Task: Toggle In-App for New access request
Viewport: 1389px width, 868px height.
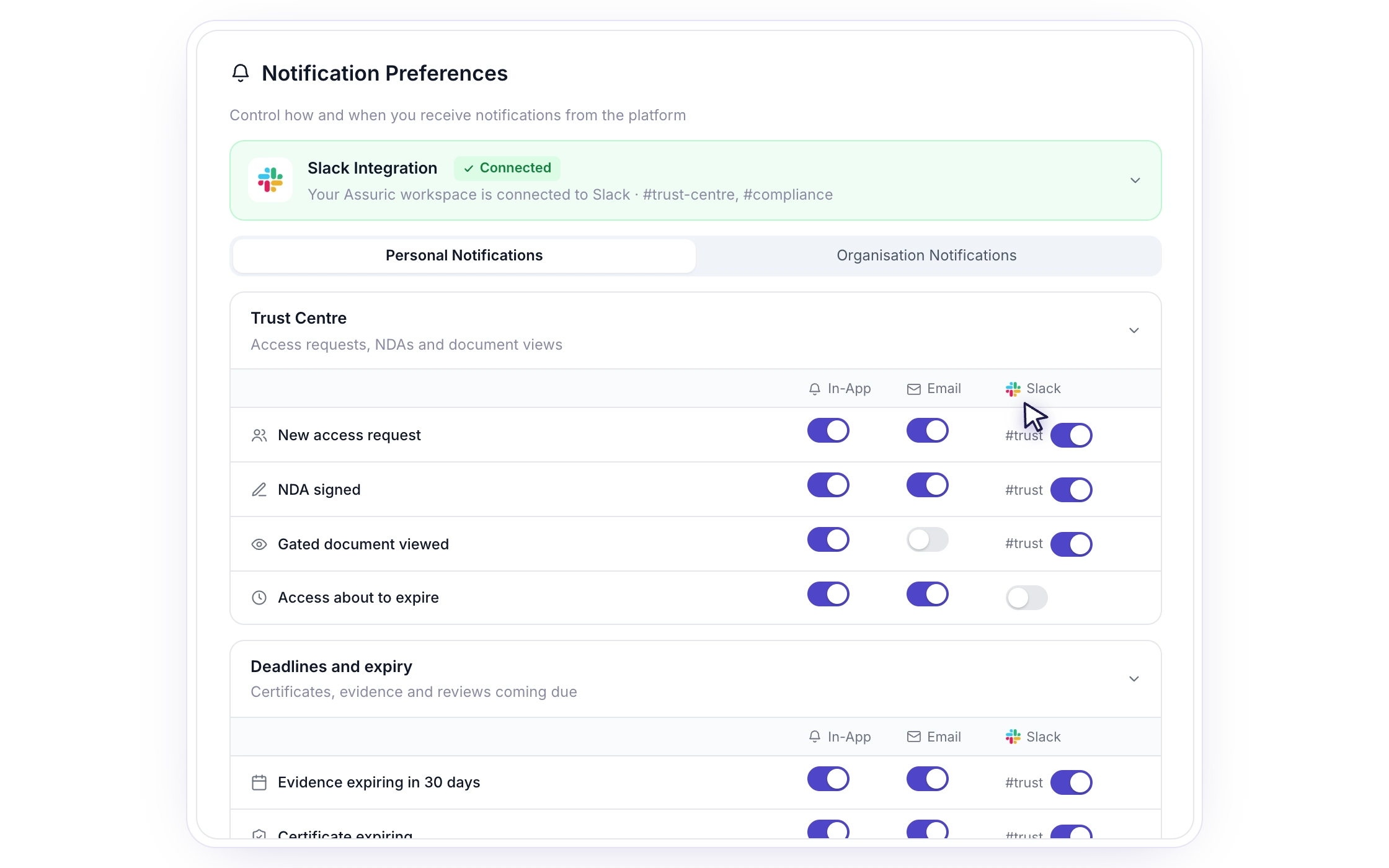Action: pos(828,430)
